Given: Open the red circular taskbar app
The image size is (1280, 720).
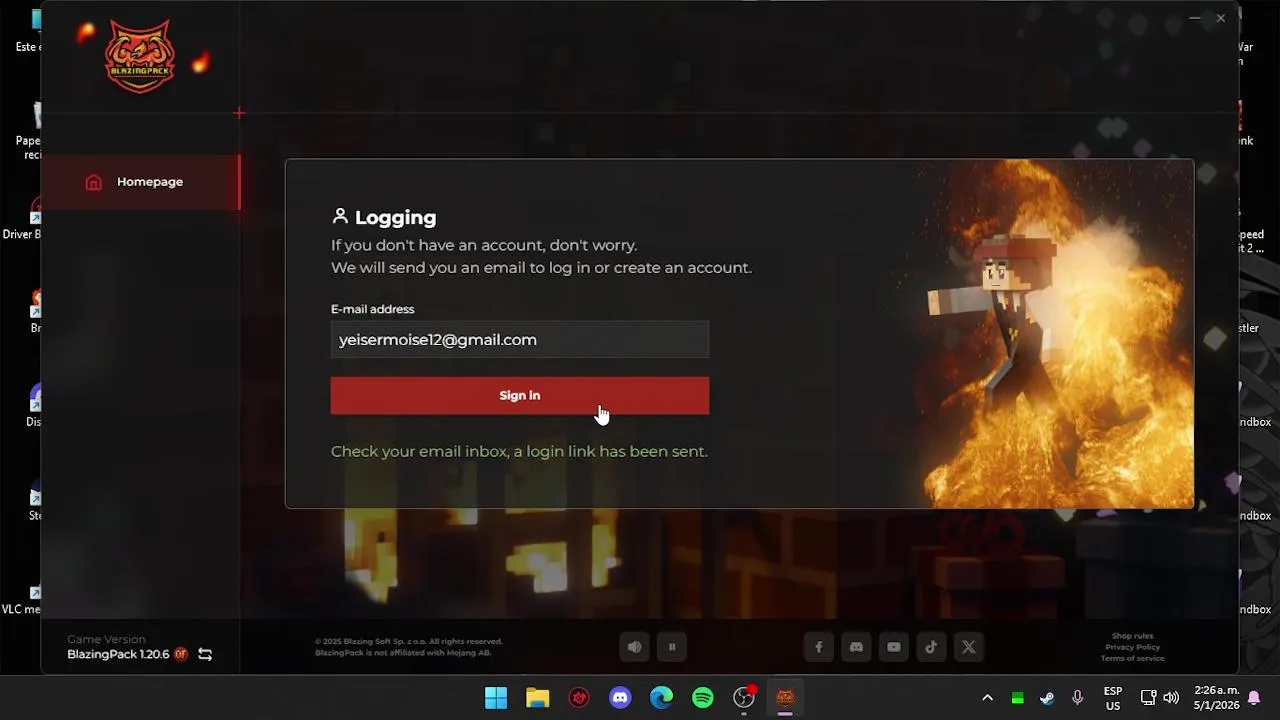Looking at the screenshot, I should pos(579,698).
